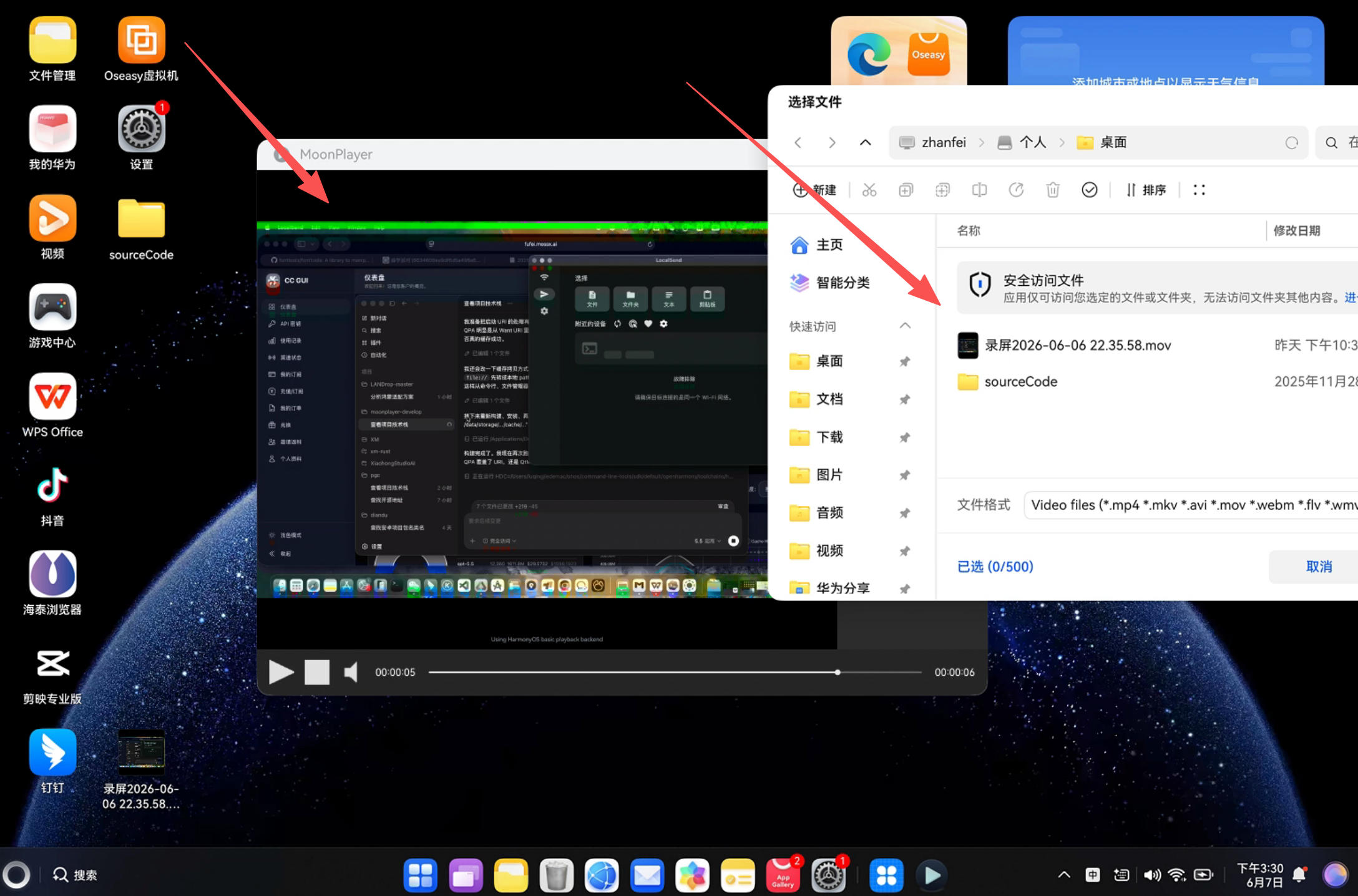Toggle the pin for 下载 in quick access
Image resolution: width=1358 pixels, height=896 pixels.
904,437
